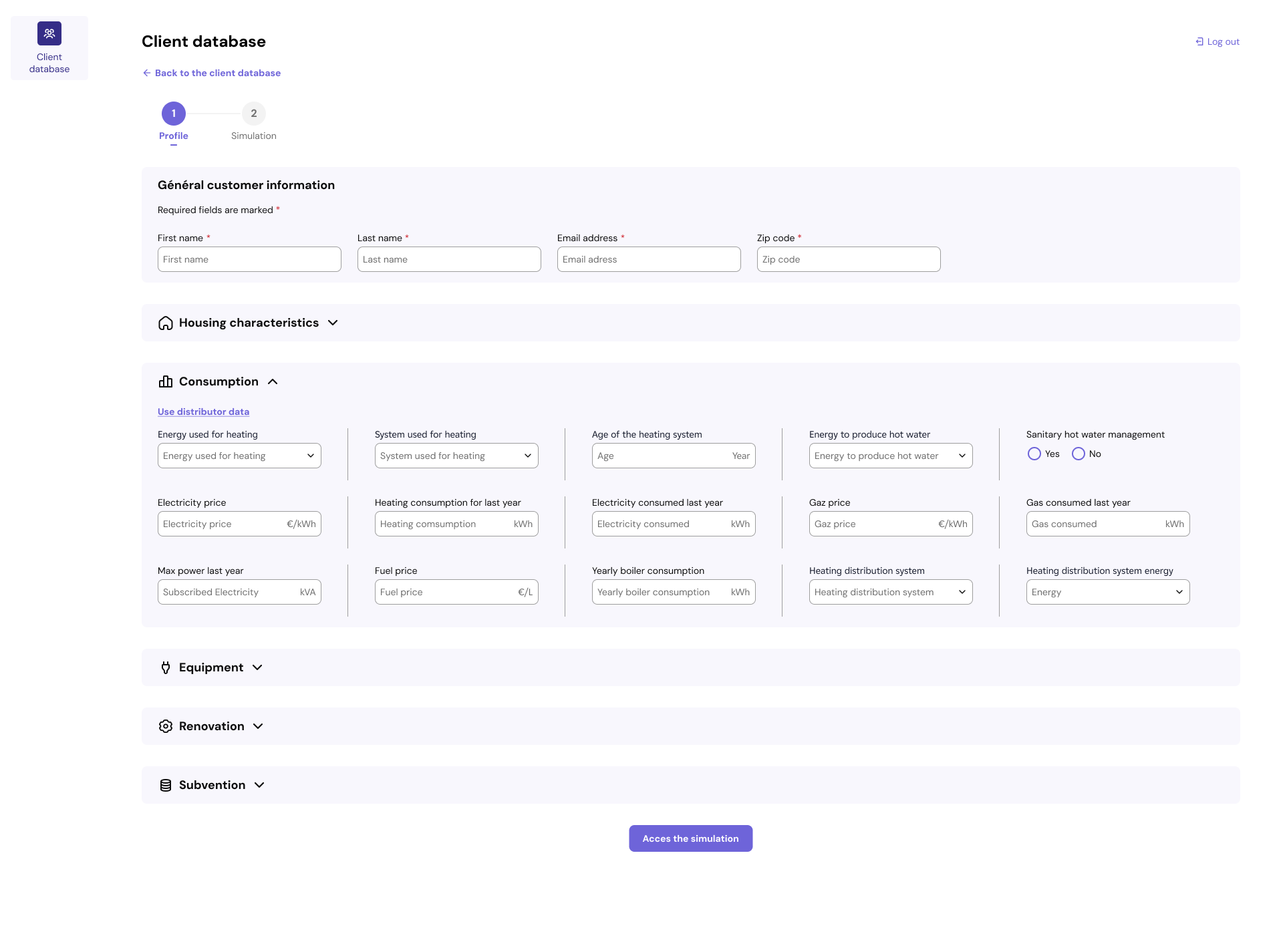
Task: Focus the Heating consumption field
Action: [456, 524]
